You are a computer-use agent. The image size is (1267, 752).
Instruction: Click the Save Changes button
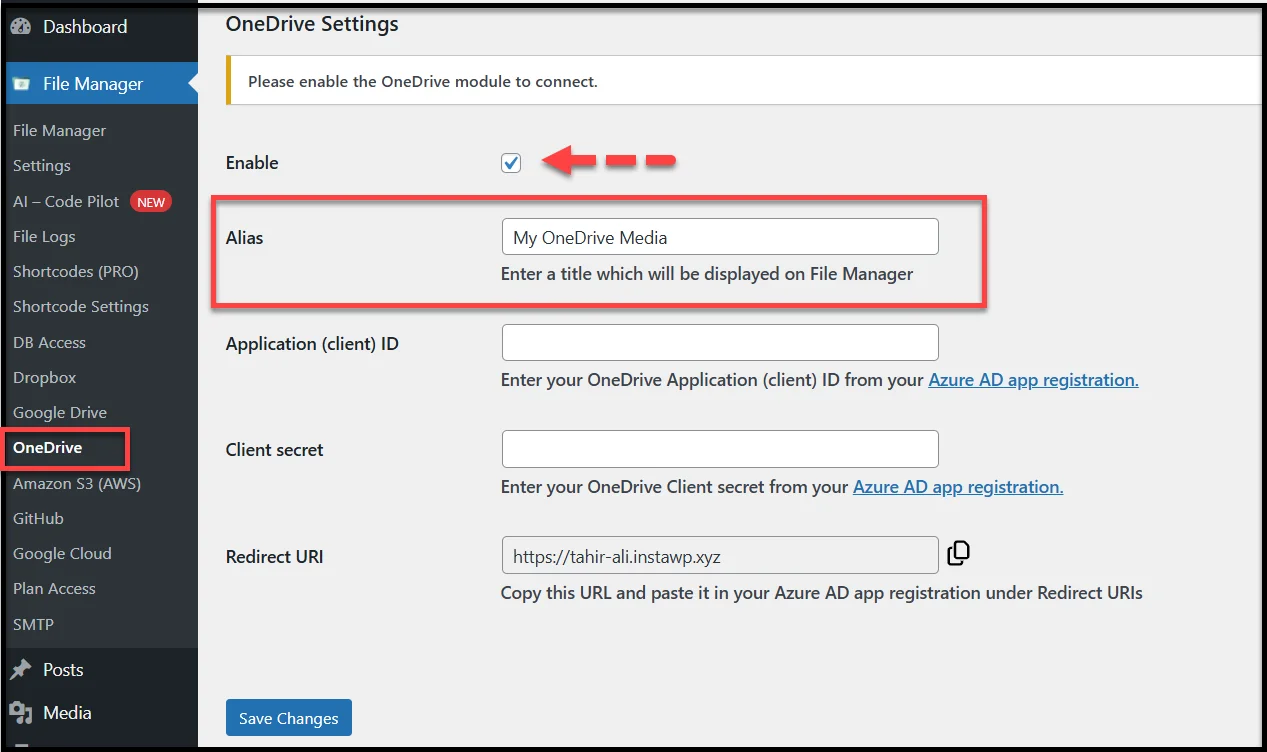288,717
